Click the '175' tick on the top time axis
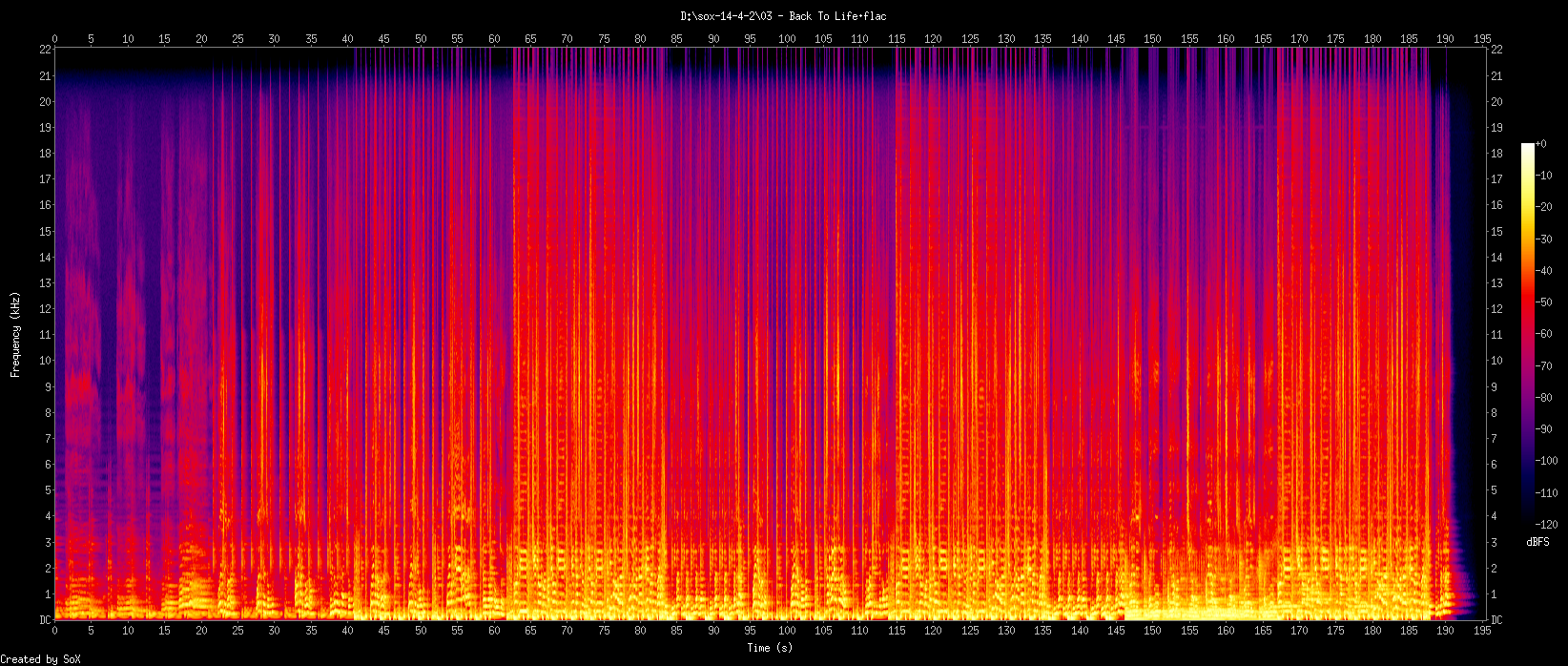The width and height of the screenshot is (1568, 666). coord(1336,39)
